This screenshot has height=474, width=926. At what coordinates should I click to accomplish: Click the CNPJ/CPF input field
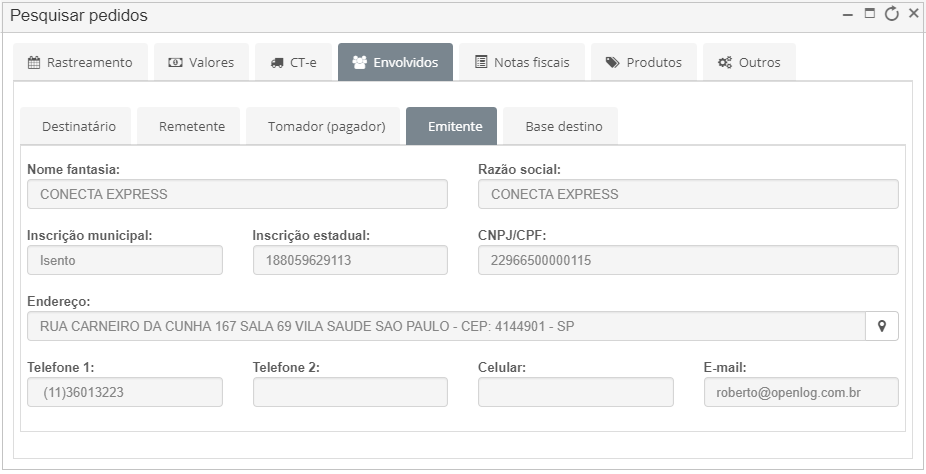click(688, 260)
